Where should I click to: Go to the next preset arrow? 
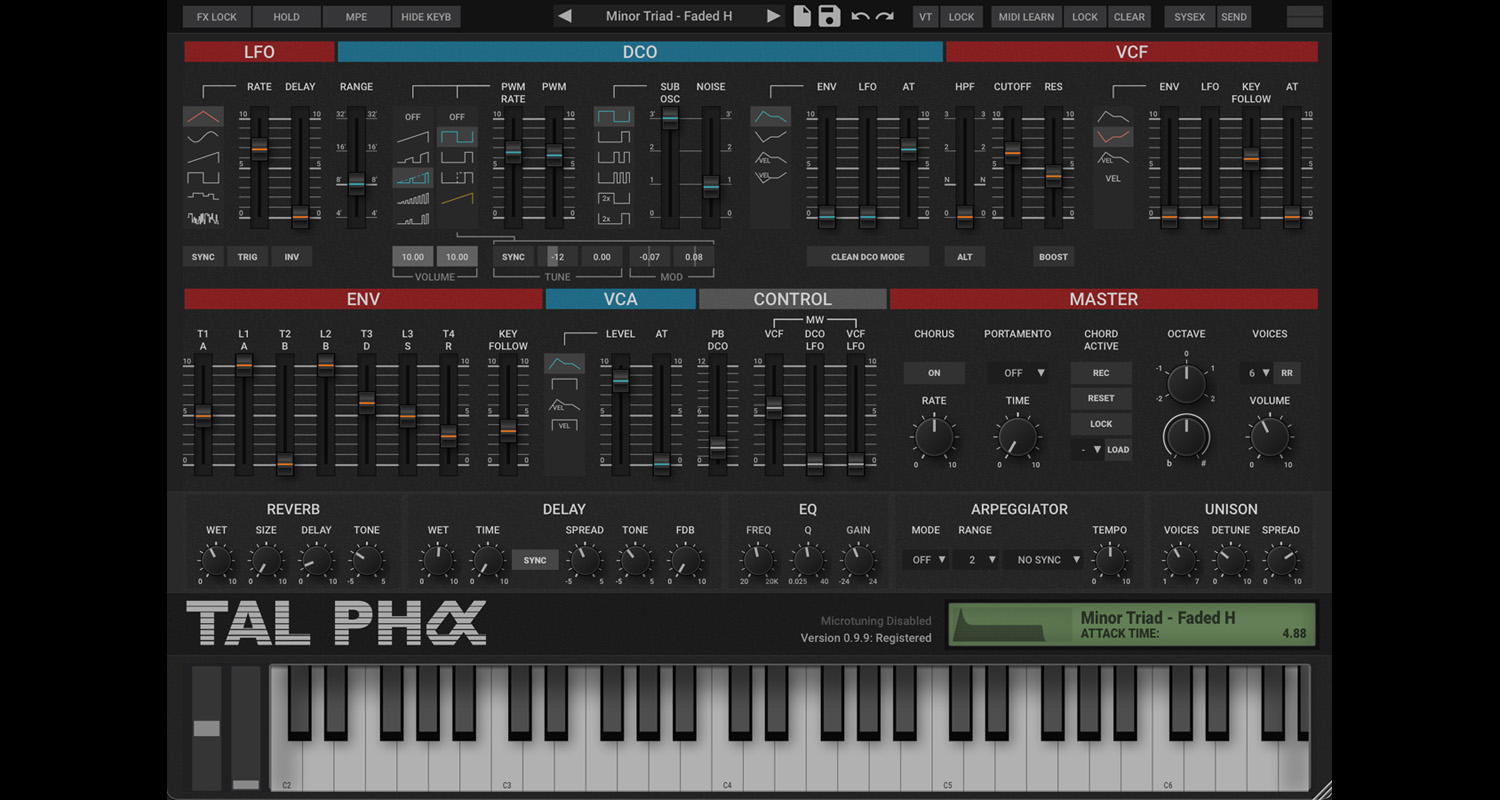pos(773,16)
